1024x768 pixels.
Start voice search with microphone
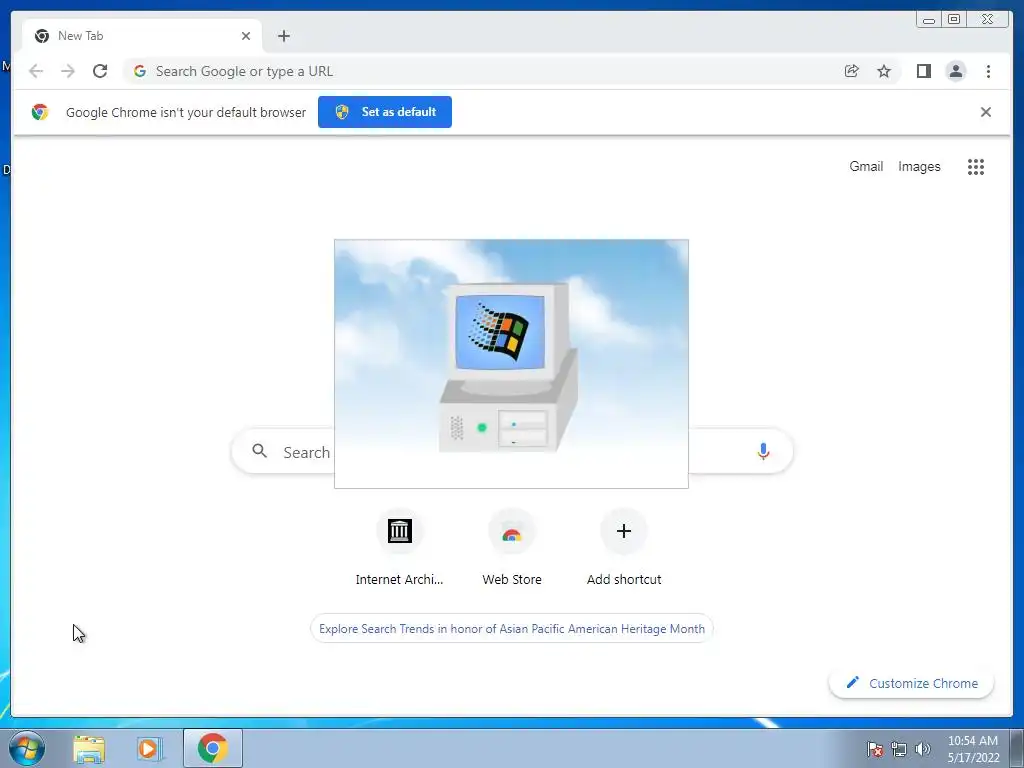click(x=763, y=451)
